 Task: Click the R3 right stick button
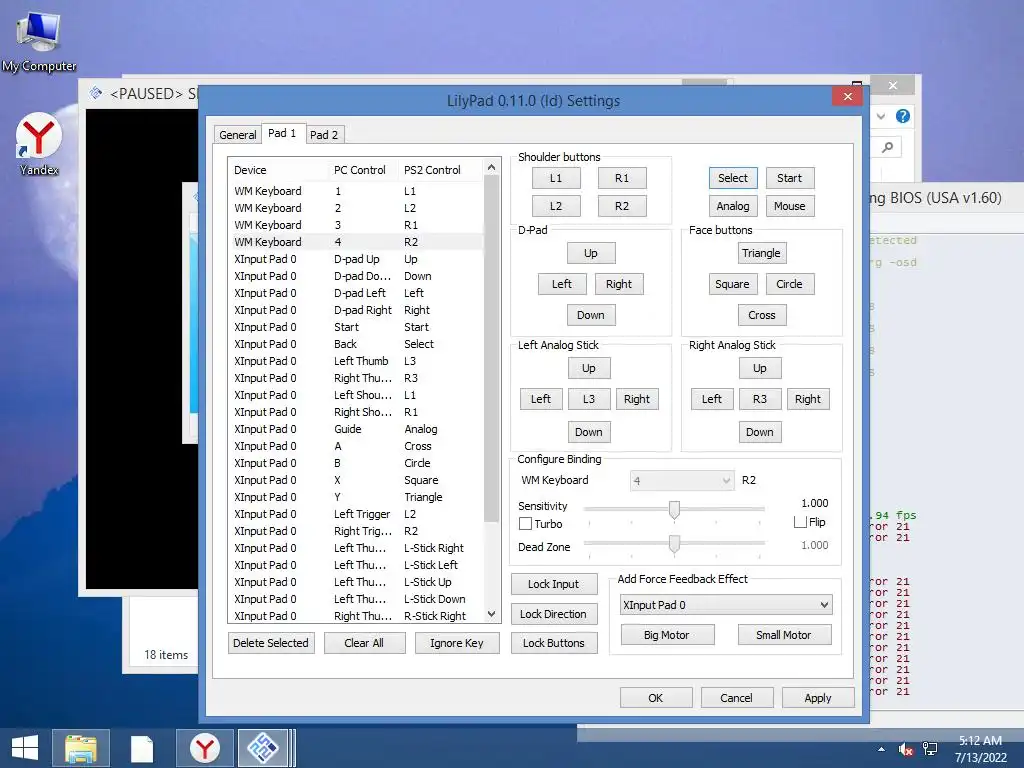760,399
